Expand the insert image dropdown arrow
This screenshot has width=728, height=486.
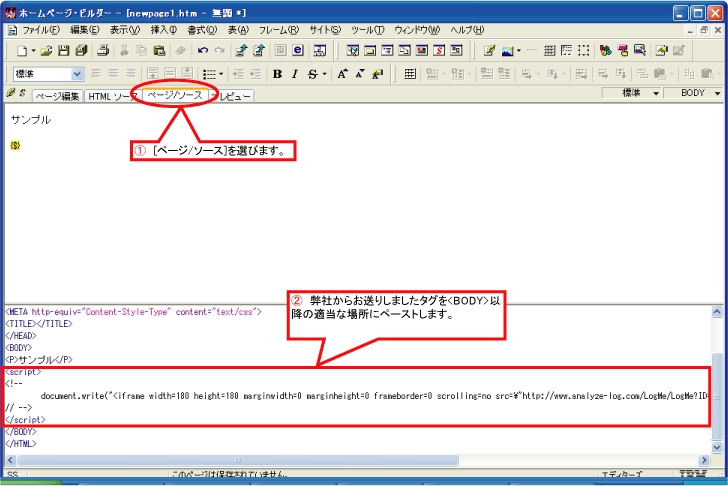pyautogui.click(x=519, y=51)
